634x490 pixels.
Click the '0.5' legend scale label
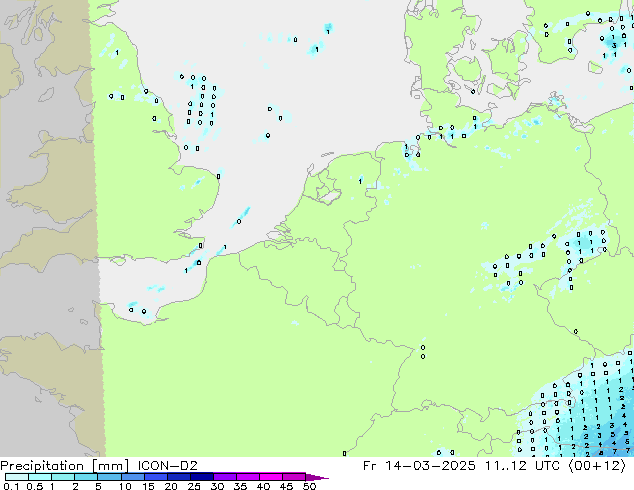pos(34,486)
